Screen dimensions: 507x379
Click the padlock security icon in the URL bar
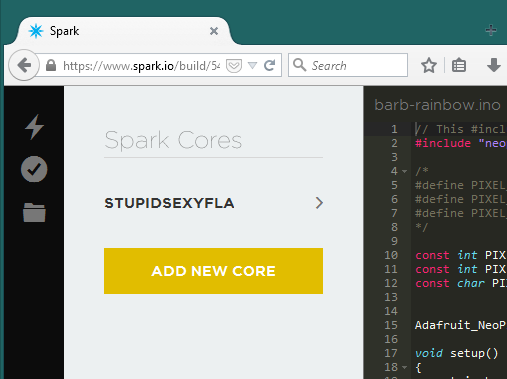click(x=51, y=65)
